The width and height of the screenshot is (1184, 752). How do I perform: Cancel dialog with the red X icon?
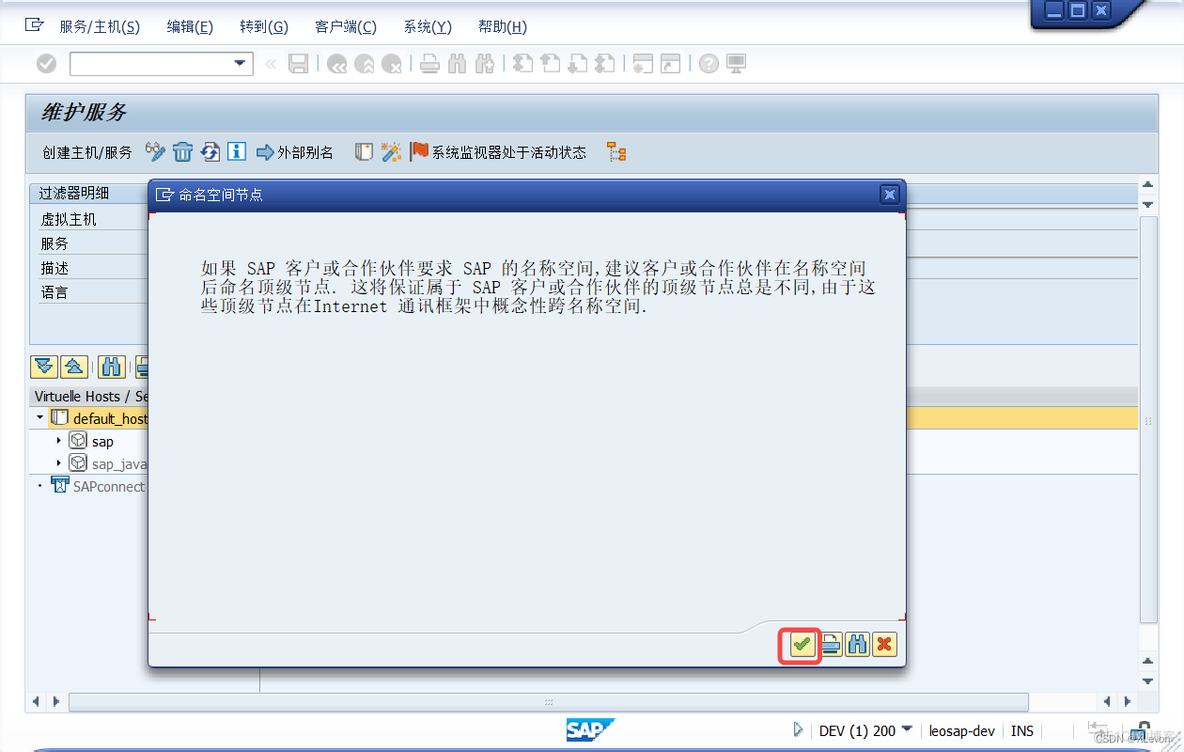tap(884, 645)
